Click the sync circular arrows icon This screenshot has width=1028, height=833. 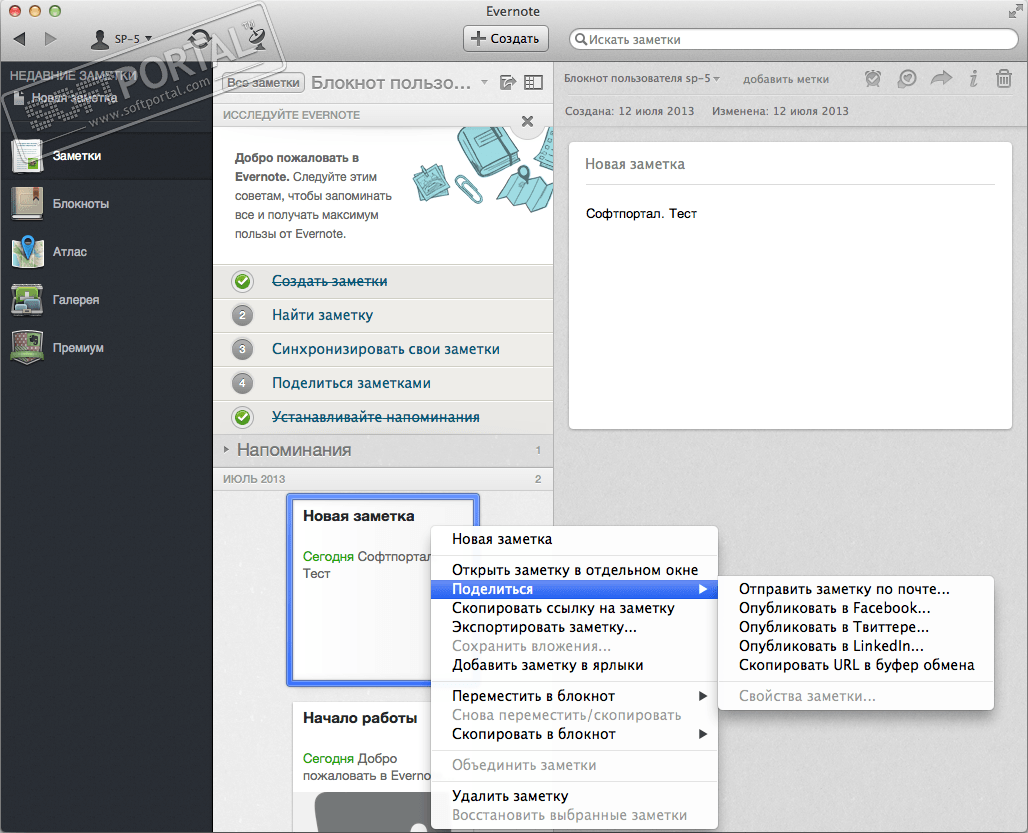(200, 39)
